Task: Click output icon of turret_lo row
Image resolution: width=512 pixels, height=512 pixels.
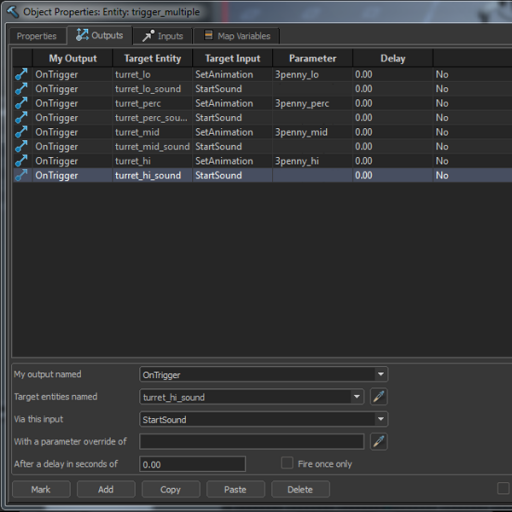Action: (x=21, y=74)
